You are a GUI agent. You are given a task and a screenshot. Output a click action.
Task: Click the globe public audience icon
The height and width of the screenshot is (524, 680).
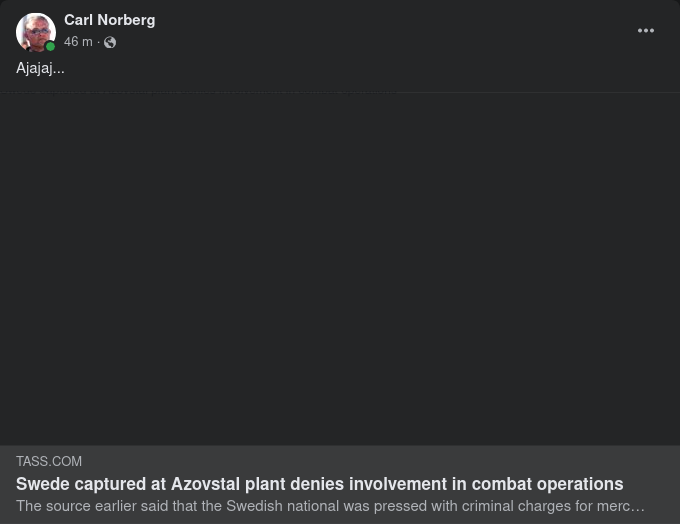[x=110, y=43]
